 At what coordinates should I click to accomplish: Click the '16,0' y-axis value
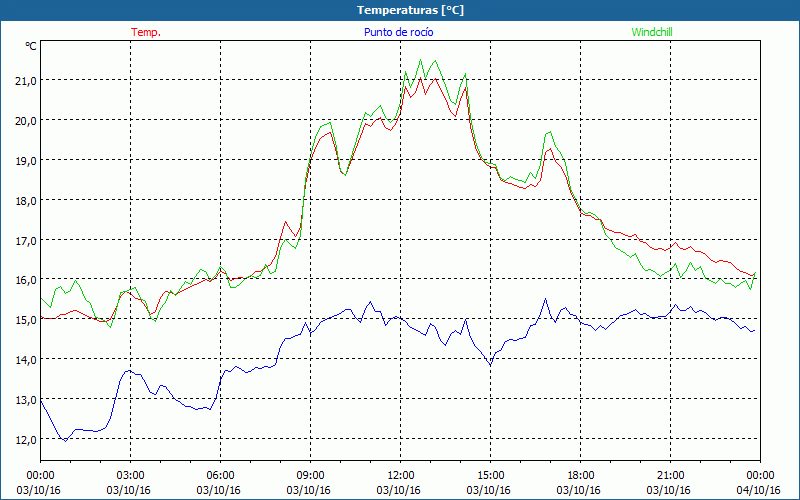point(26,280)
